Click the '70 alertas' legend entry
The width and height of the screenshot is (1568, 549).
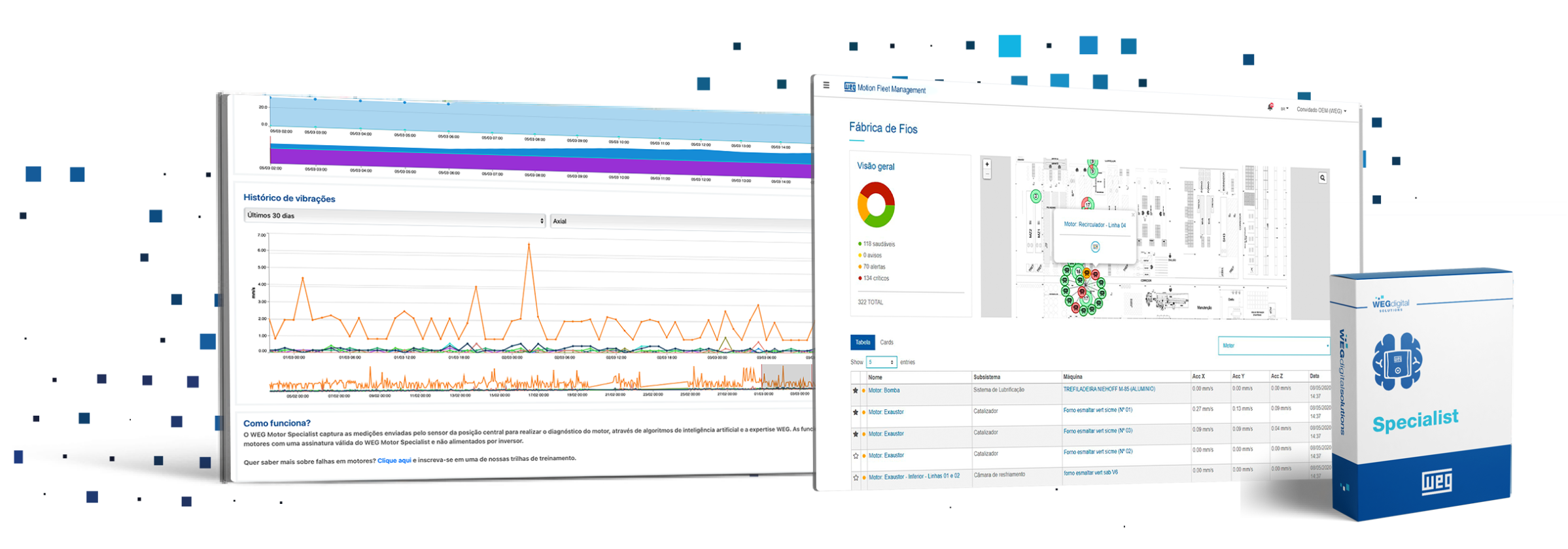click(872, 267)
